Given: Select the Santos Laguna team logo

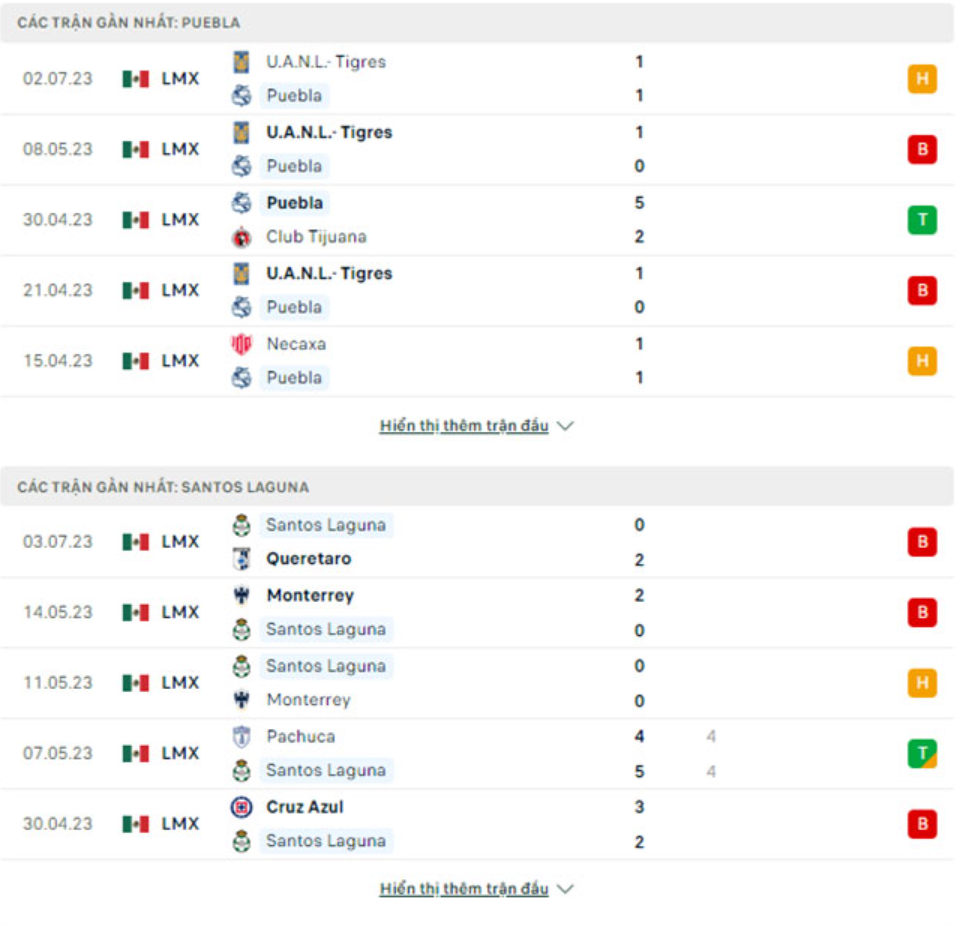Looking at the screenshot, I should [241, 524].
